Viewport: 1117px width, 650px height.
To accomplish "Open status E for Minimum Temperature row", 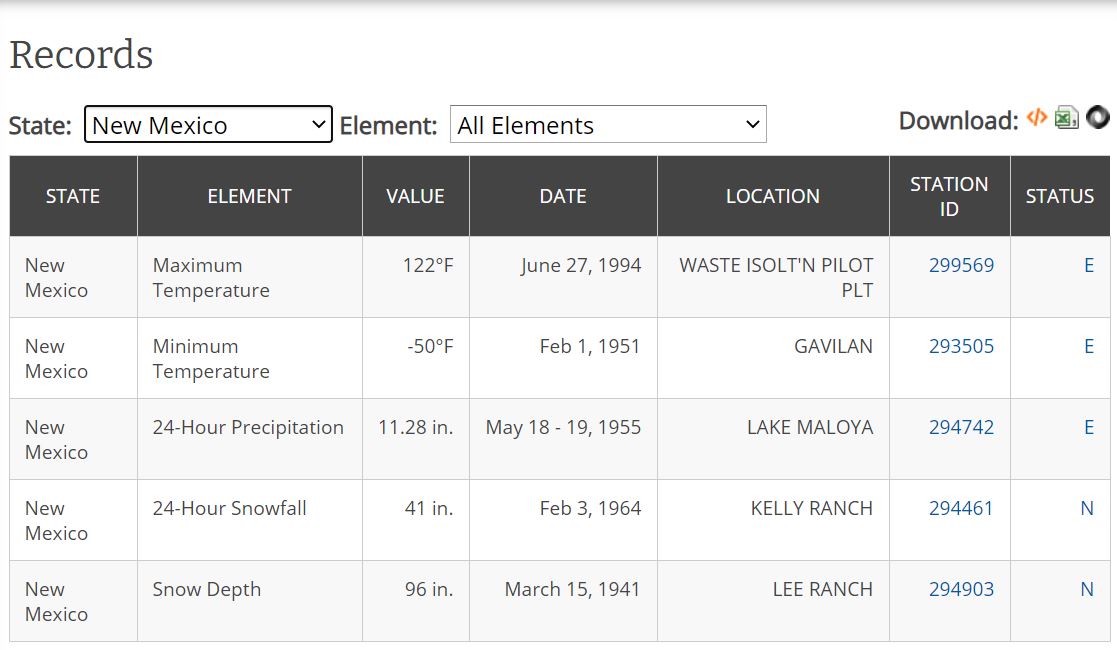I will click(1089, 346).
